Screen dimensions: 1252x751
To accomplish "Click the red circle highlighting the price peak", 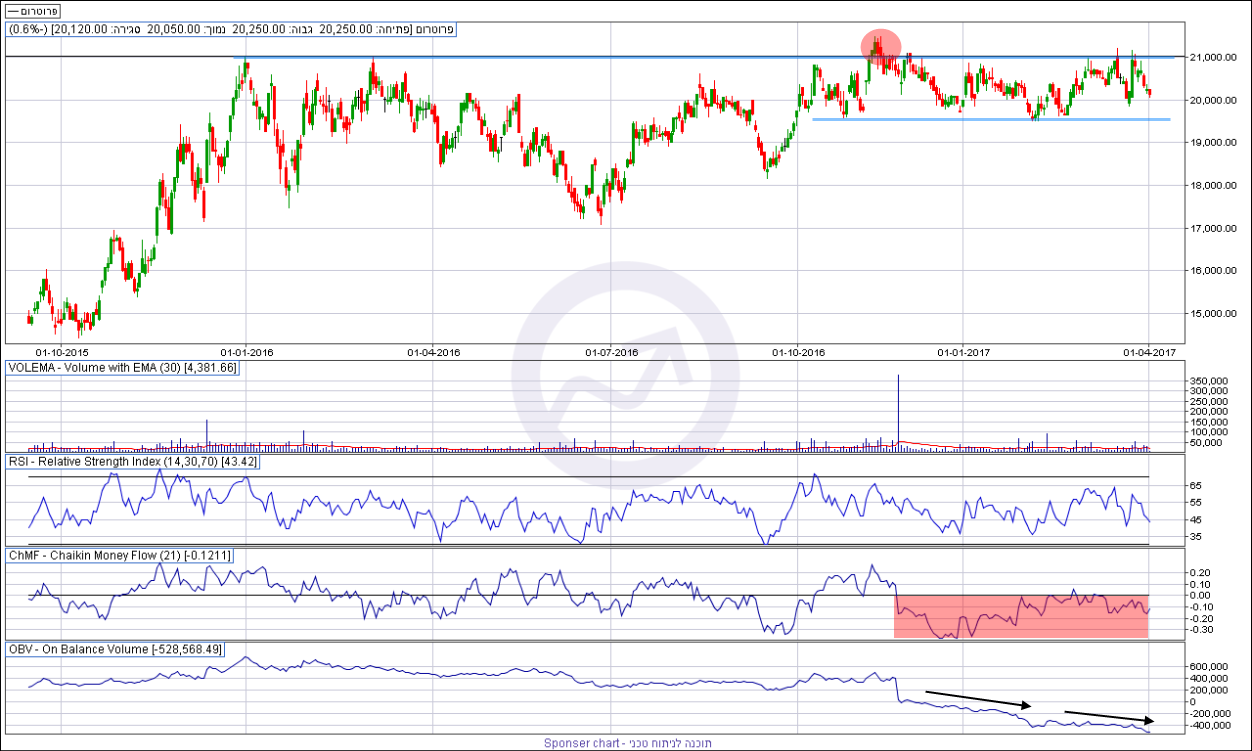I will click(881, 46).
